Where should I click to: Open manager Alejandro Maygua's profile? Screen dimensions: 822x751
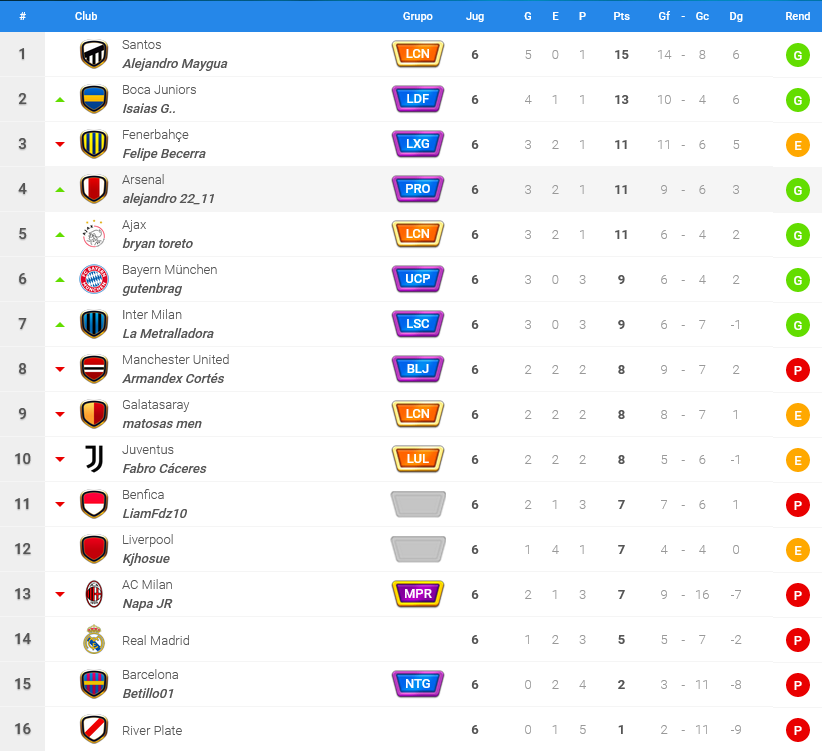[x=175, y=63]
